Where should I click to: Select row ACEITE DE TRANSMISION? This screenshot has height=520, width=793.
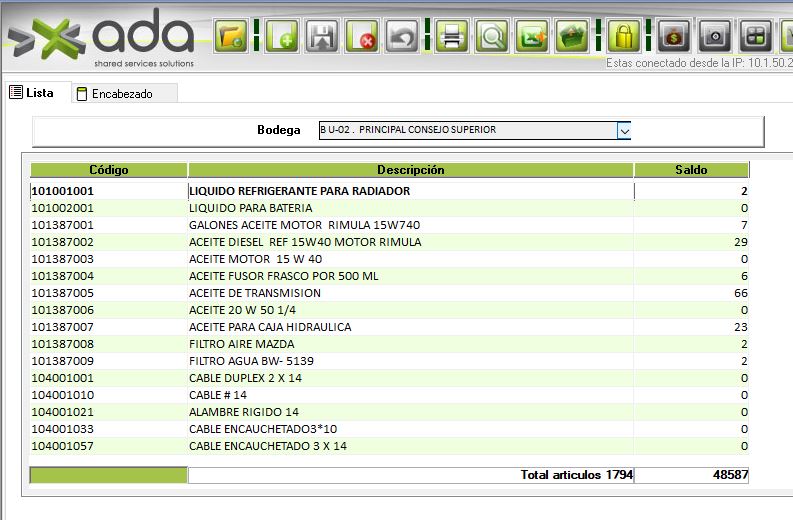[255, 293]
